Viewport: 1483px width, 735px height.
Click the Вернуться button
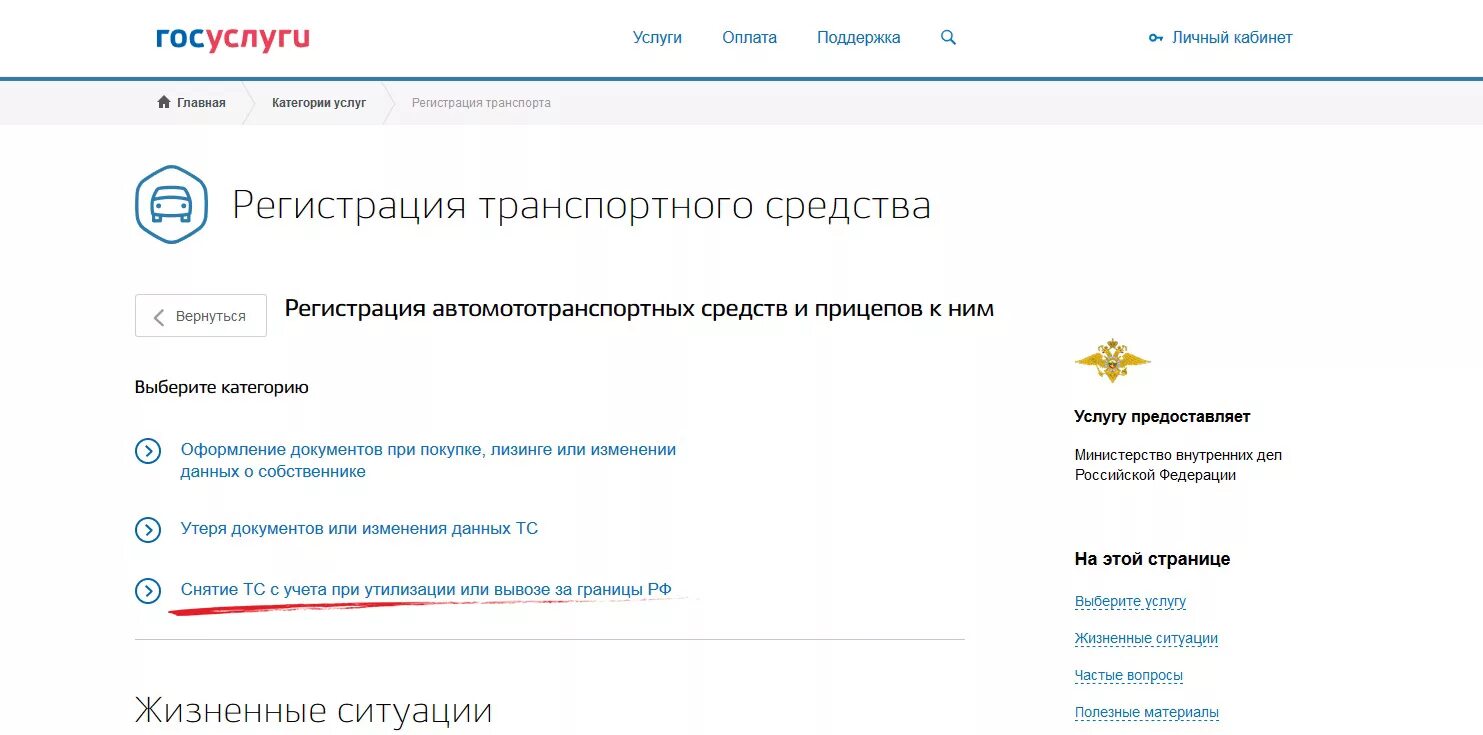201,316
